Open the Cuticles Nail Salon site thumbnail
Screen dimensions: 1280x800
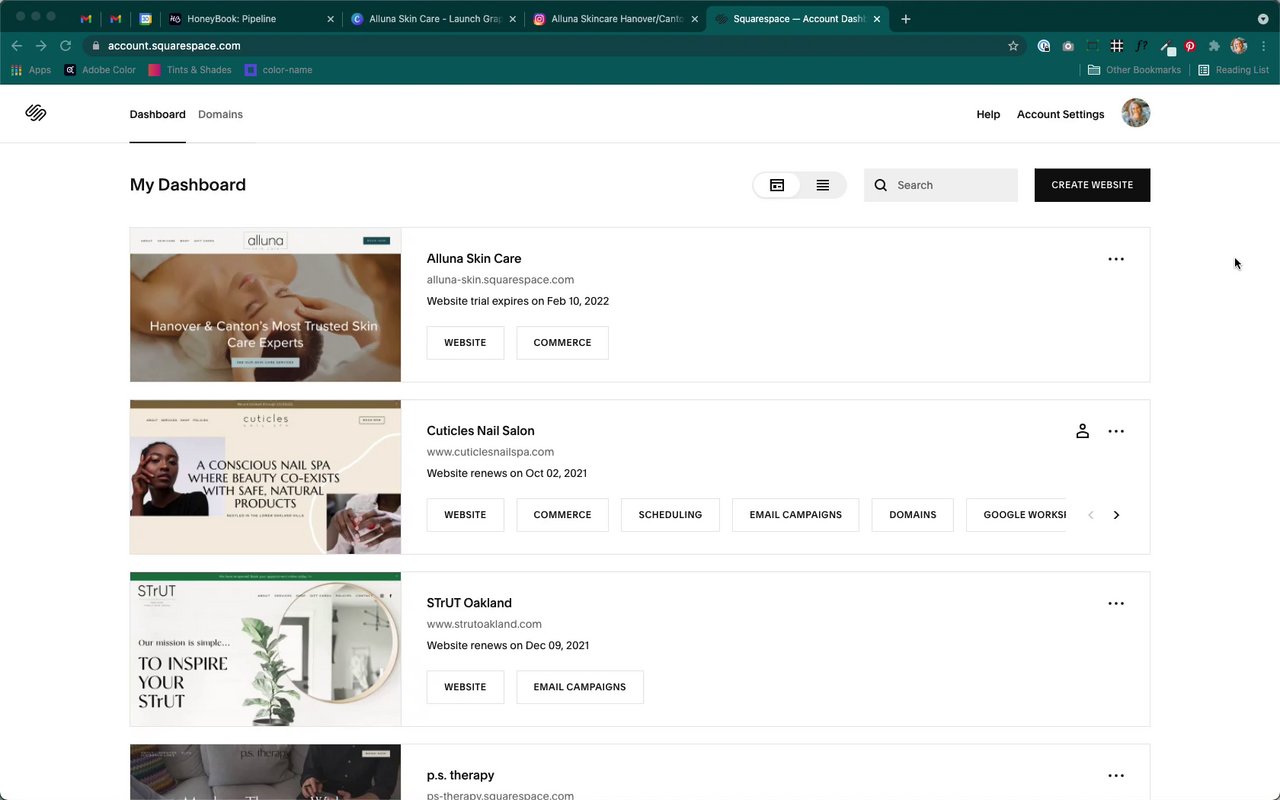click(x=265, y=477)
